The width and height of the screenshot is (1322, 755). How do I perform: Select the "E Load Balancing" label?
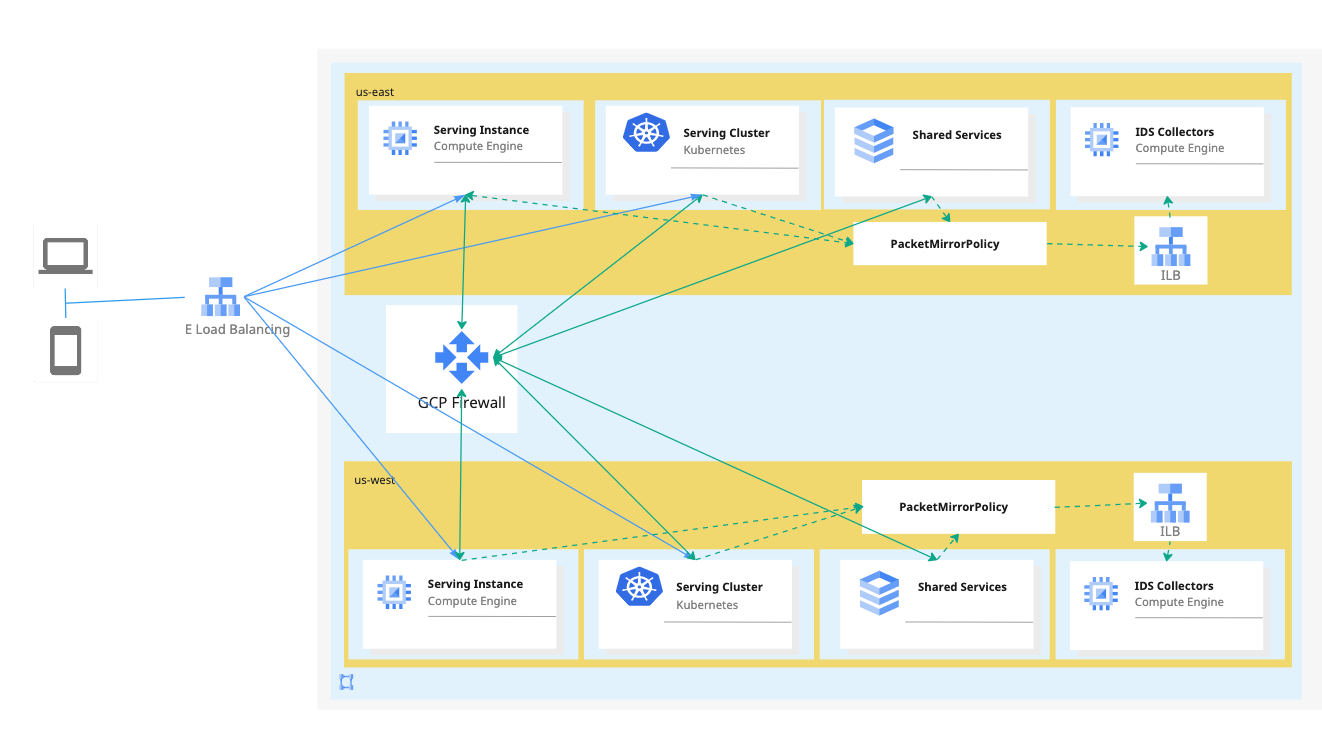[x=237, y=330]
